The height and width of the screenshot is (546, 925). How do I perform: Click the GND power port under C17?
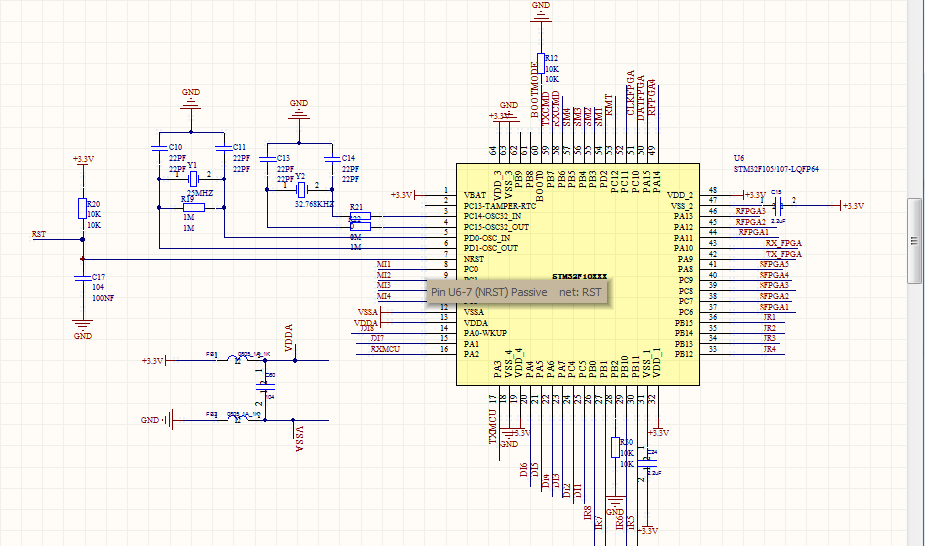coord(82,325)
